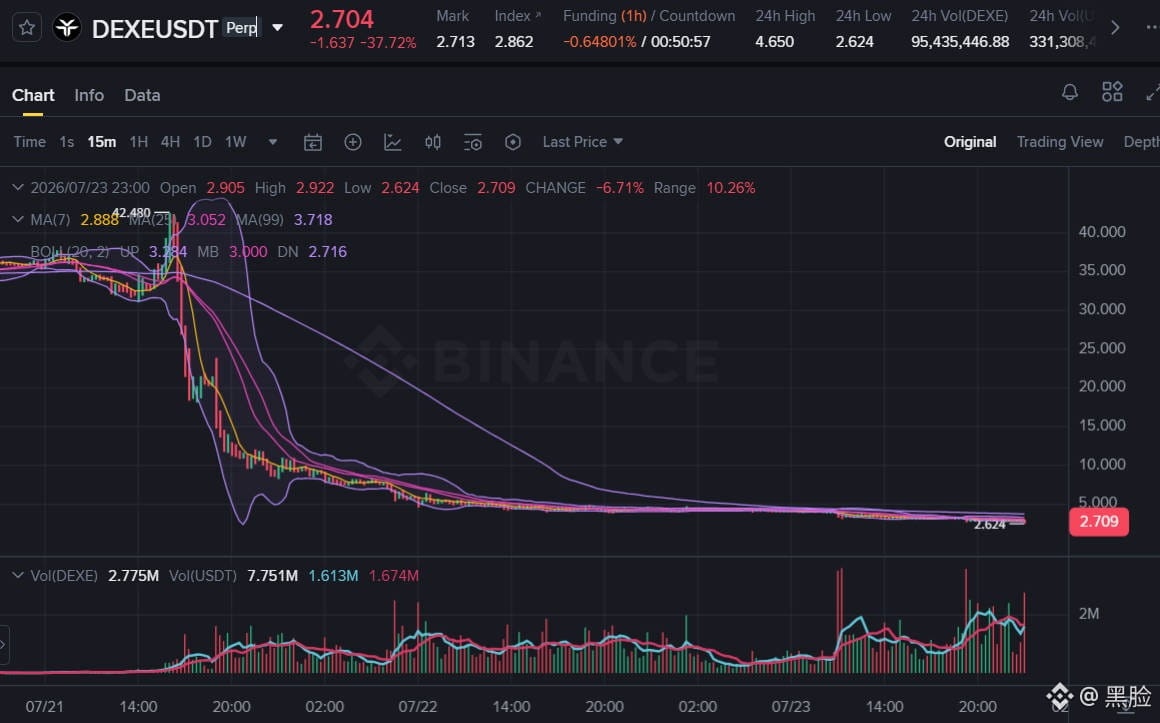Click the add/compare plus circle icon
This screenshot has height=723, width=1160.
click(353, 142)
